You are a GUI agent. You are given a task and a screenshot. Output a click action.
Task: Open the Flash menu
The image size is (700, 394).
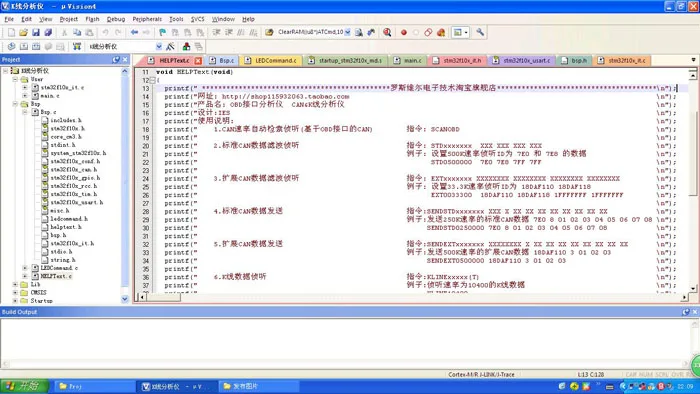92,19
